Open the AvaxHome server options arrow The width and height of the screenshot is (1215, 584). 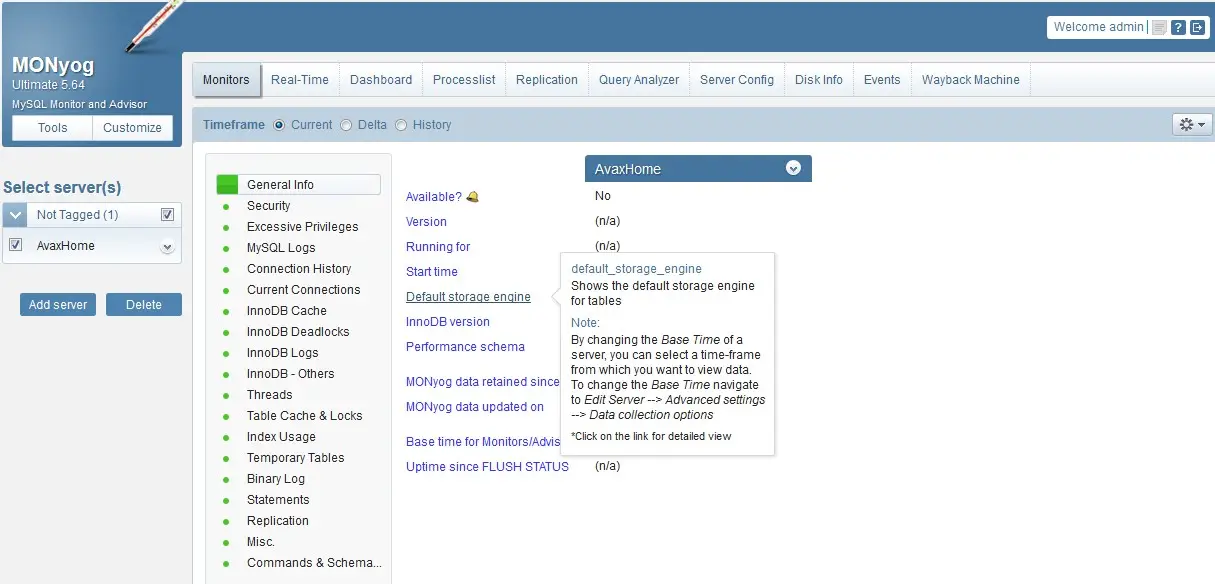coord(167,247)
